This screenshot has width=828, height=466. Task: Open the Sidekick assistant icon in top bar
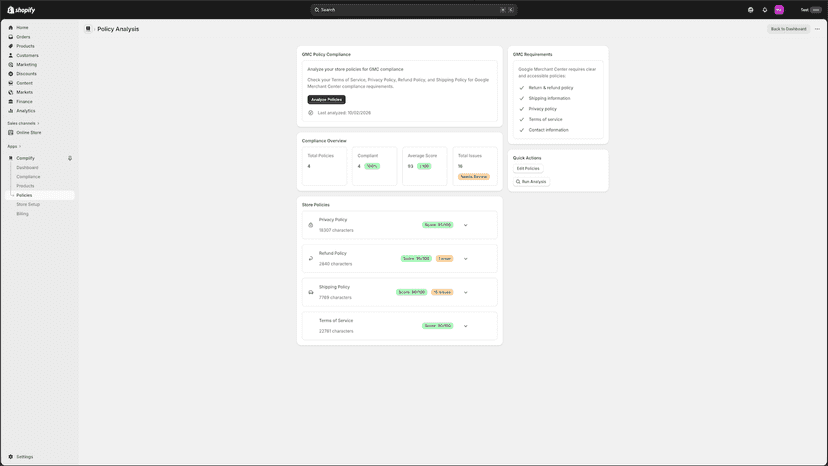750,10
